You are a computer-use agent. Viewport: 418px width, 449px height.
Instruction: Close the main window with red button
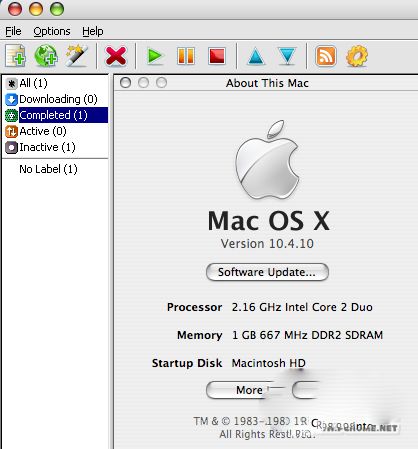point(15,9)
